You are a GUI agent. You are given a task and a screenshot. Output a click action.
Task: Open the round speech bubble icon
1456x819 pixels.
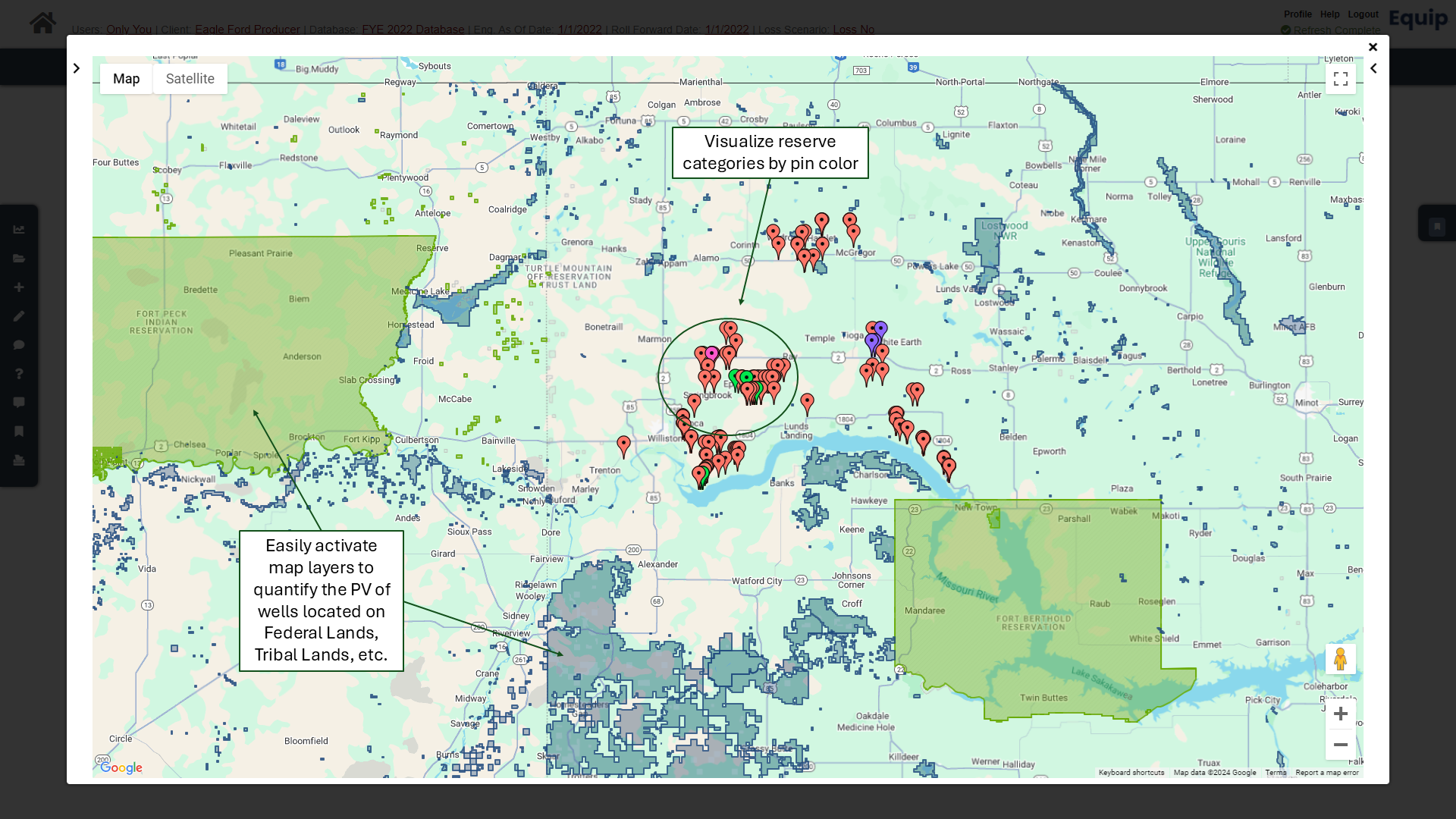[19, 345]
